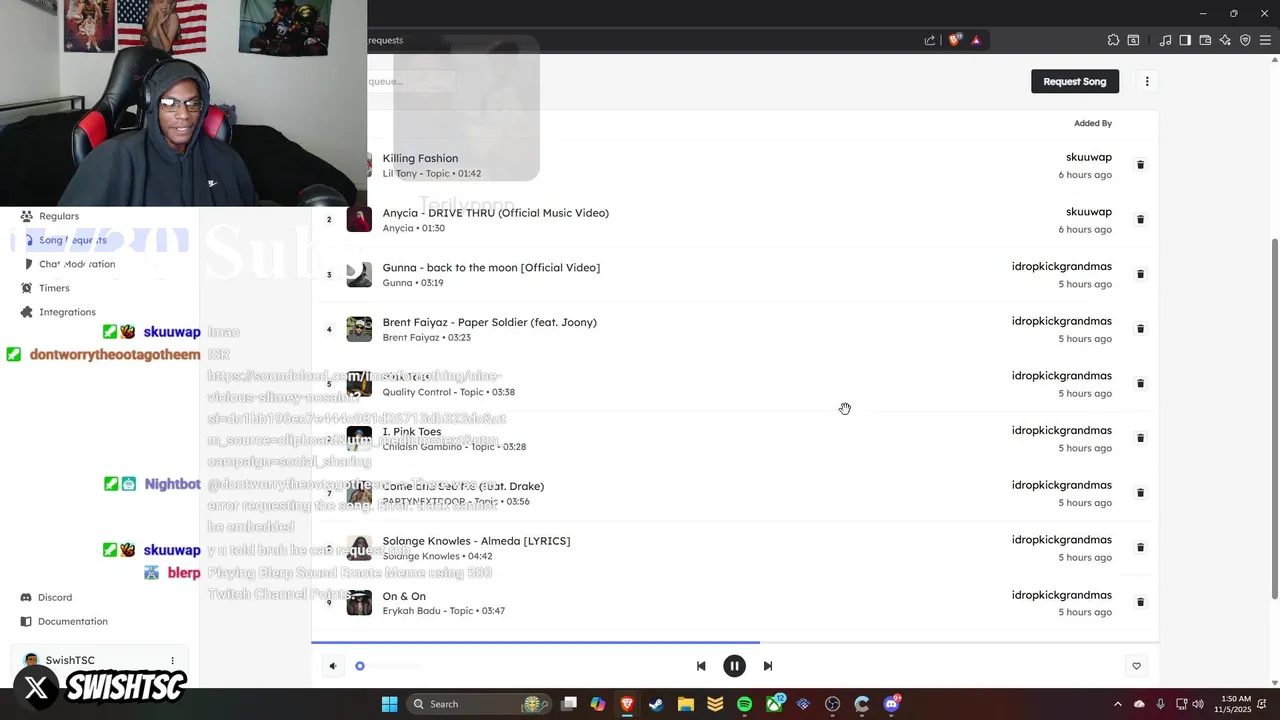
Task: Open Timers in the sidebar
Action: point(54,288)
